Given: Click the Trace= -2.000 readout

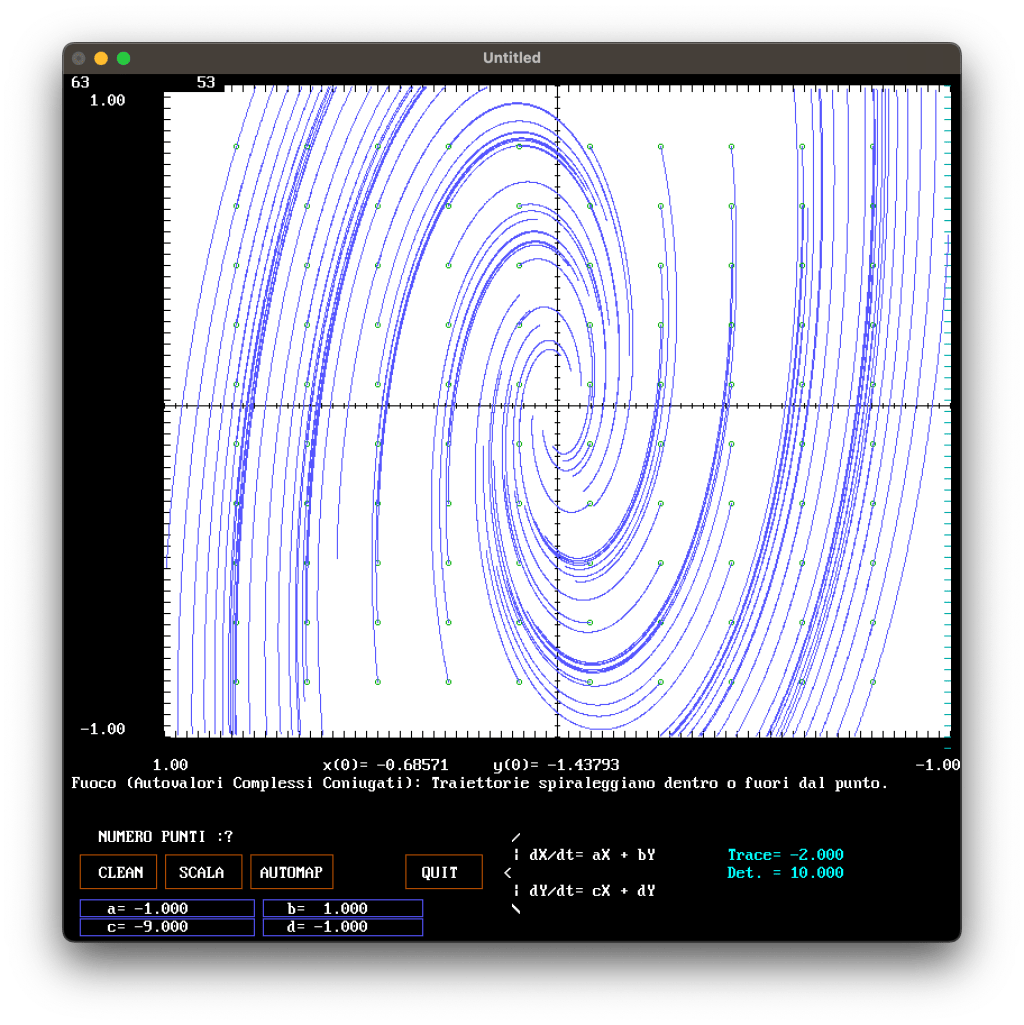Looking at the screenshot, I should coord(785,855).
